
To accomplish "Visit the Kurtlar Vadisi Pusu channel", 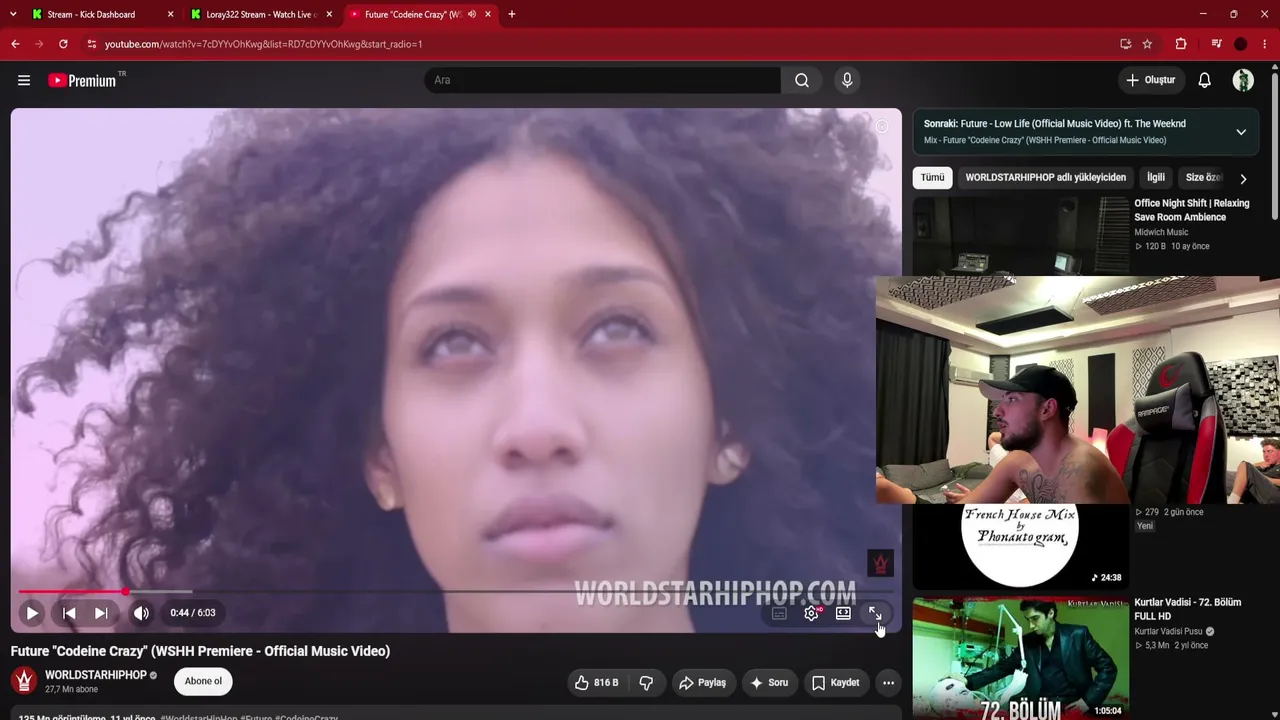I will [1168, 632].
